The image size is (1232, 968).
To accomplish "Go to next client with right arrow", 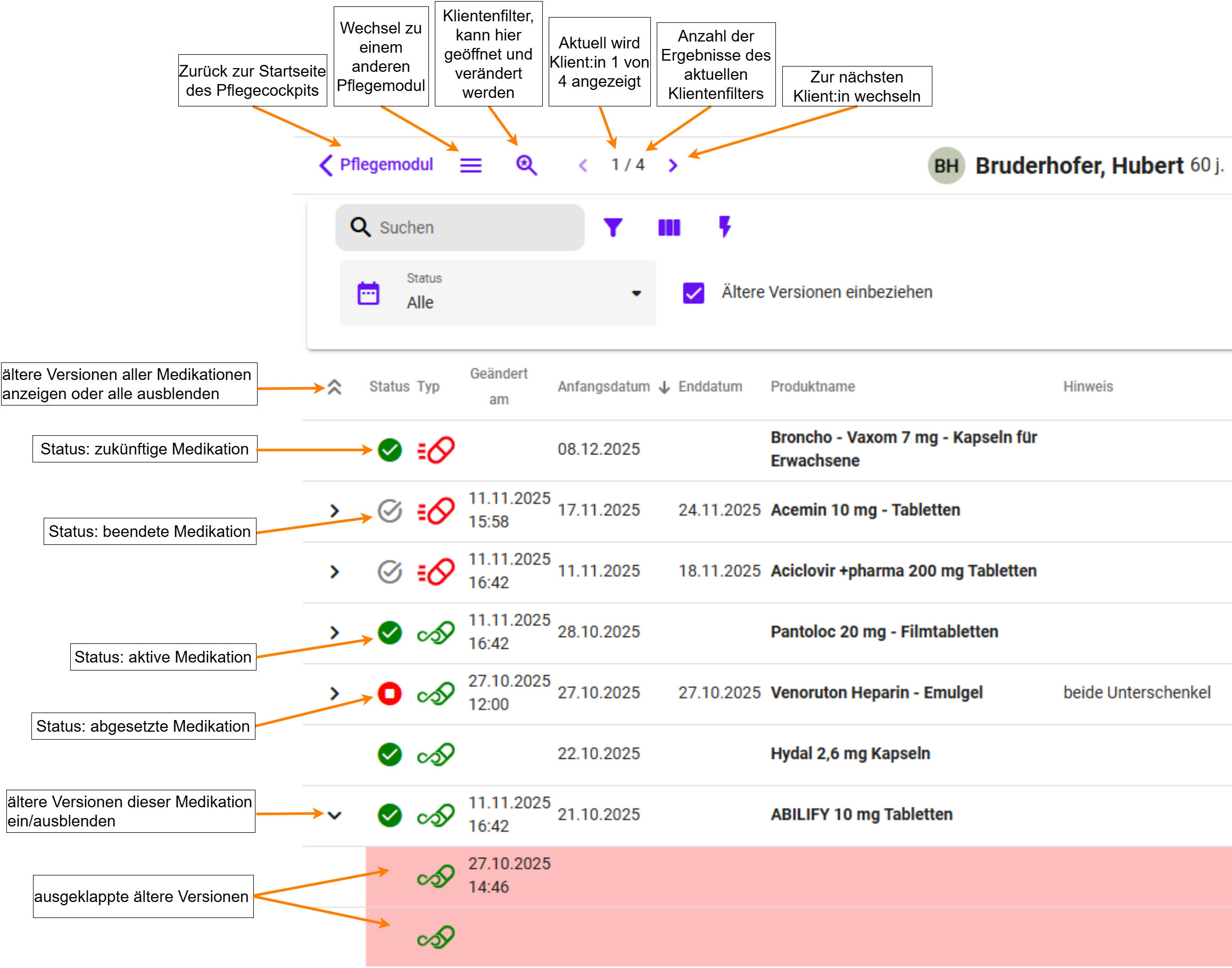I will [x=673, y=166].
